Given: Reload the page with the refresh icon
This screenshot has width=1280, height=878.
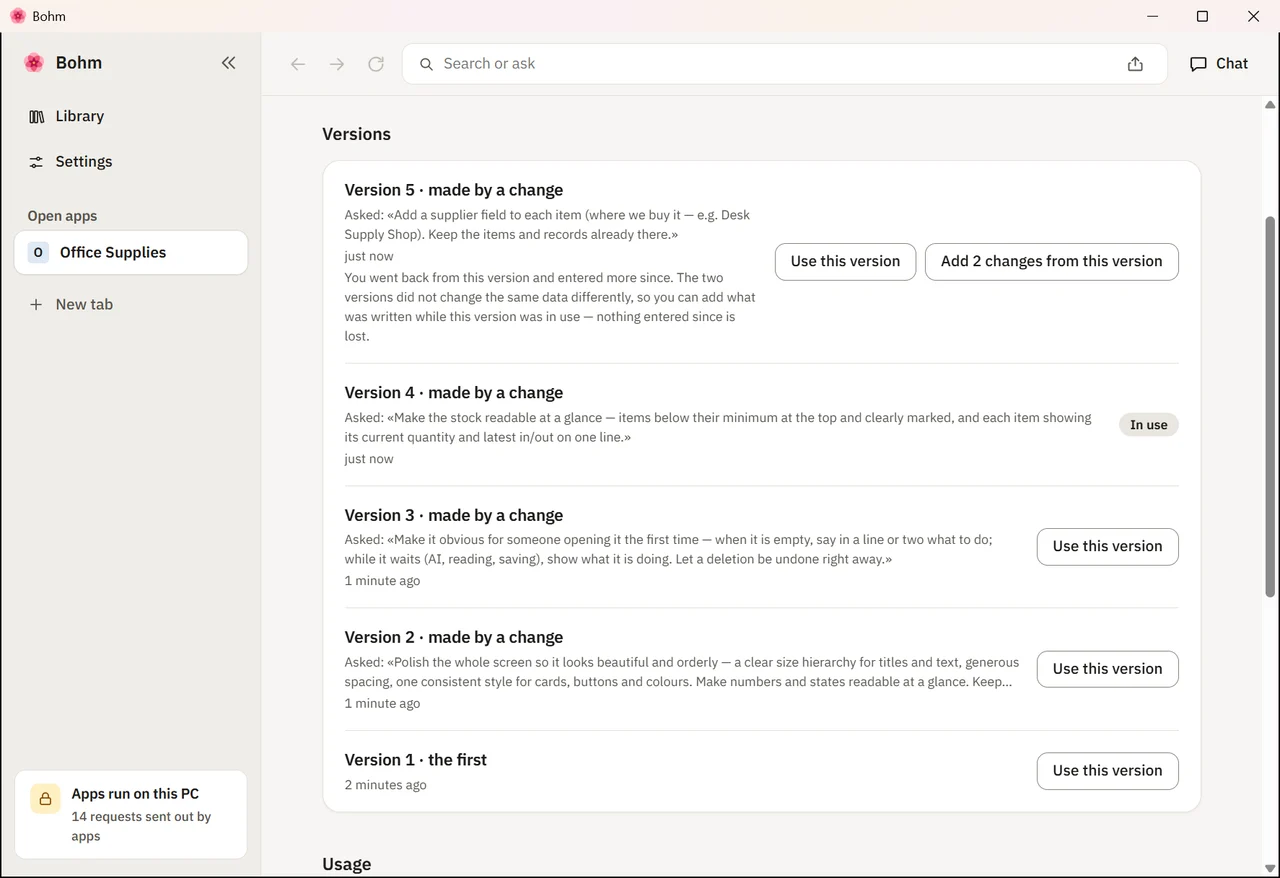Looking at the screenshot, I should coord(376,64).
